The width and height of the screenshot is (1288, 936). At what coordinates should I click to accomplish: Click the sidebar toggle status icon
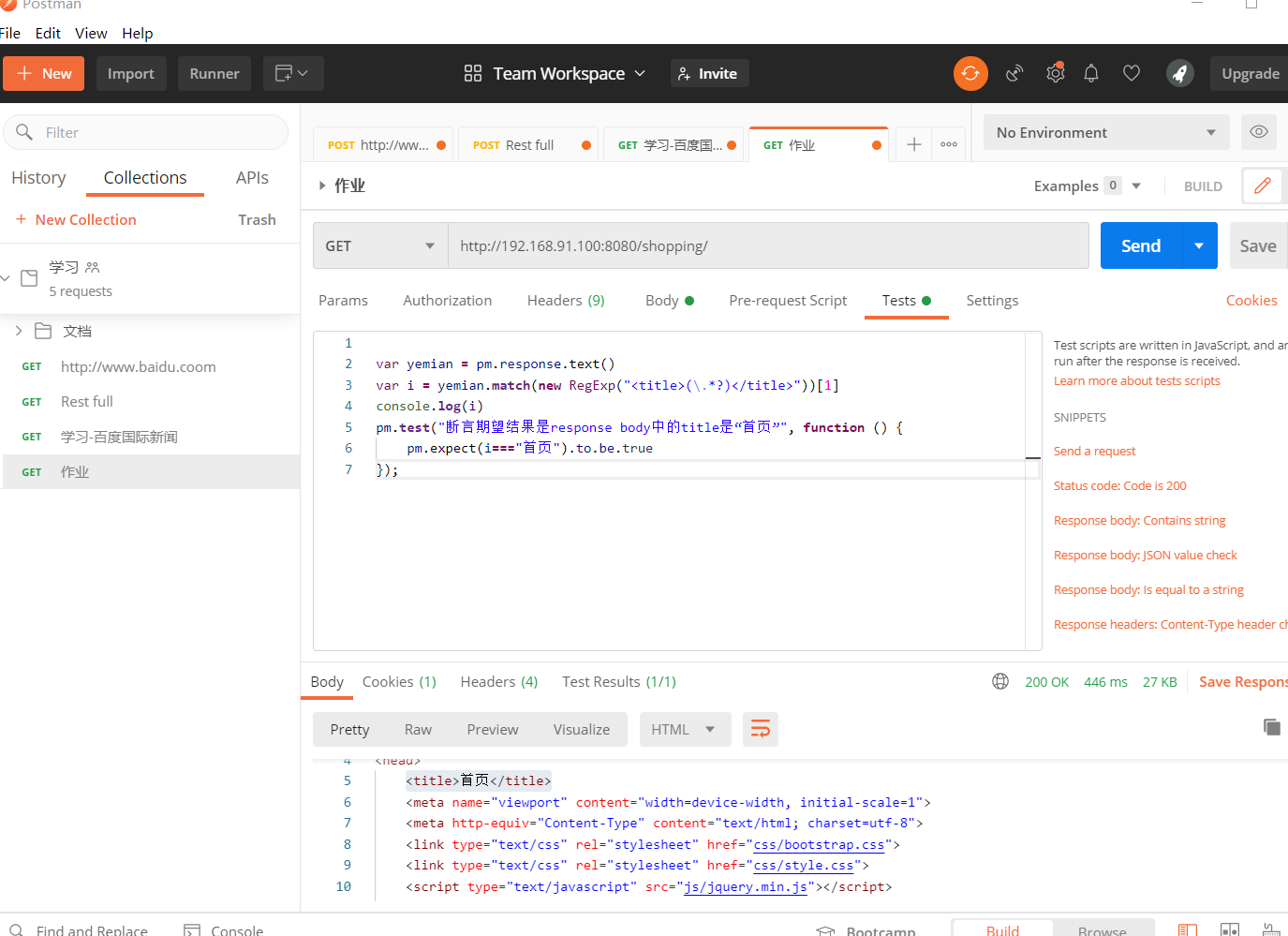tap(1188, 930)
